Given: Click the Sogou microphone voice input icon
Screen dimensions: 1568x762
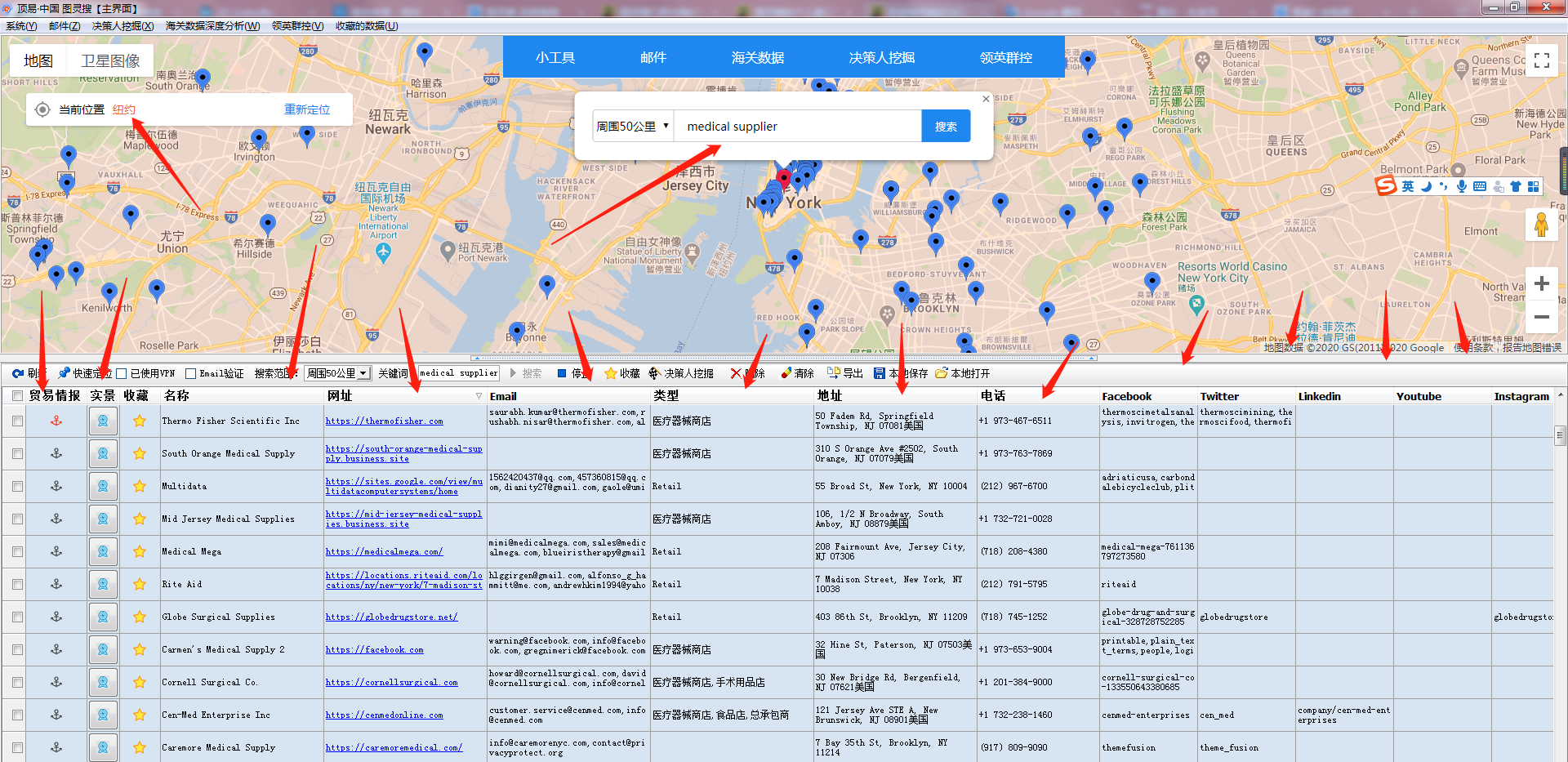Looking at the screenshot, I should (x=1462, y=186).
